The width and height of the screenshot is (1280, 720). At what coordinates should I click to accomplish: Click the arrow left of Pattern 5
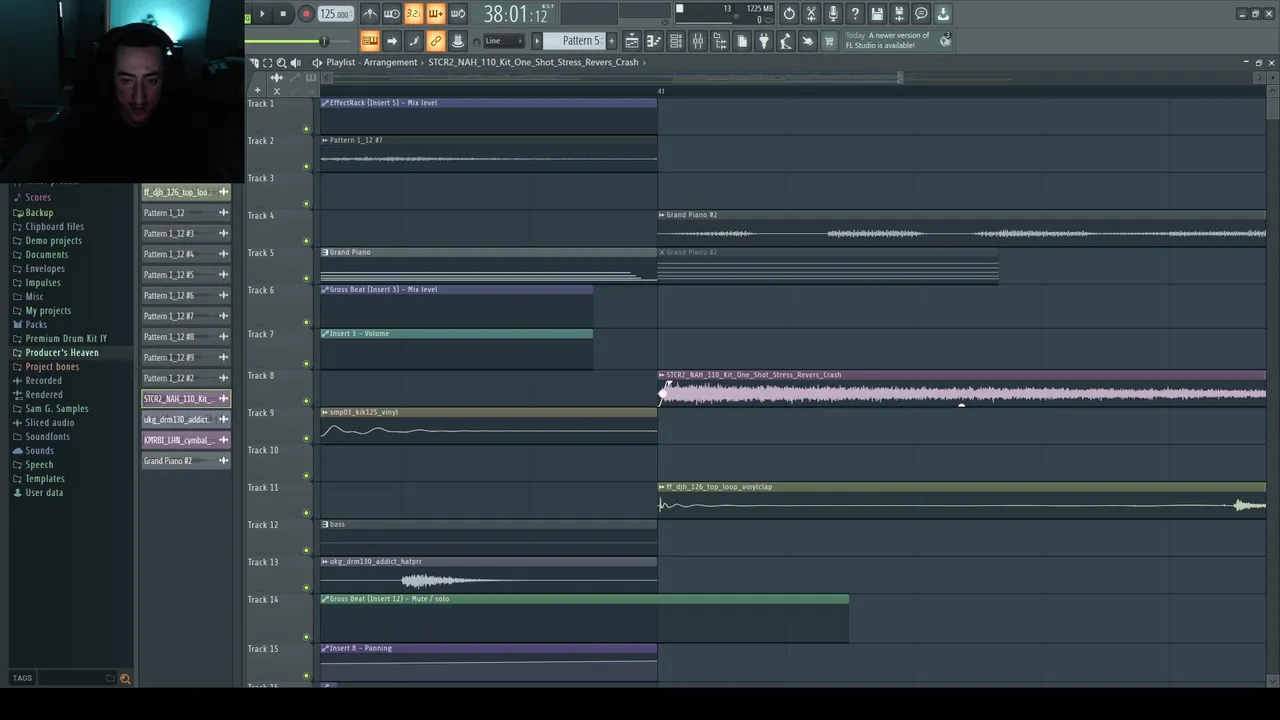[537, 41]
